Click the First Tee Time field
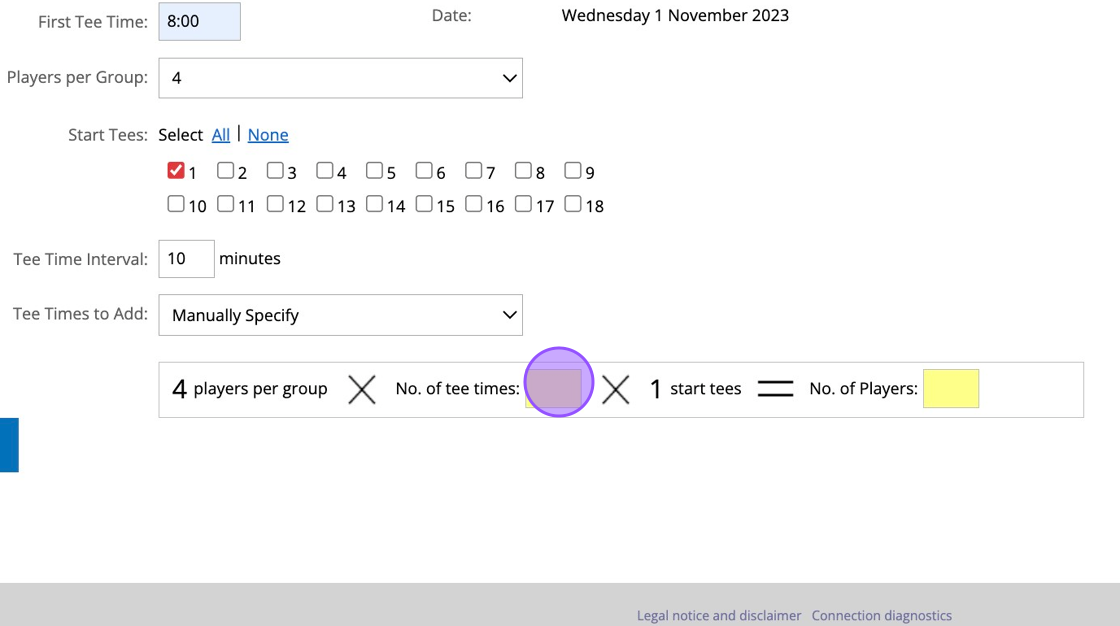 [x=199, y=21]
